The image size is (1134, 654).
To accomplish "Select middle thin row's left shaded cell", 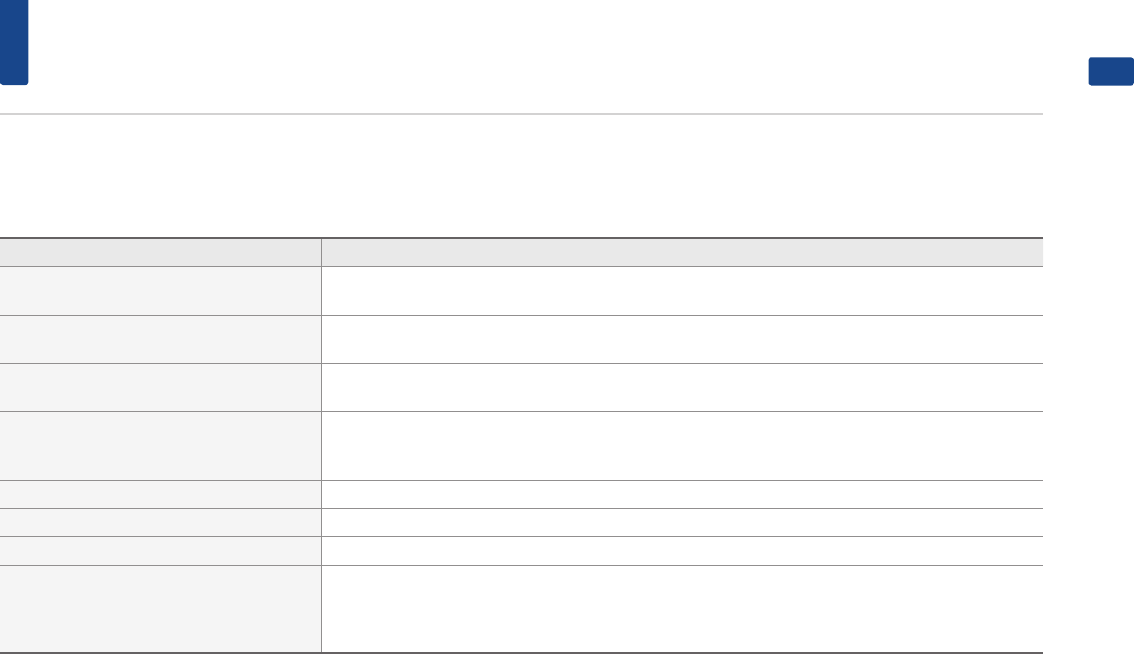I will [161, 522].
